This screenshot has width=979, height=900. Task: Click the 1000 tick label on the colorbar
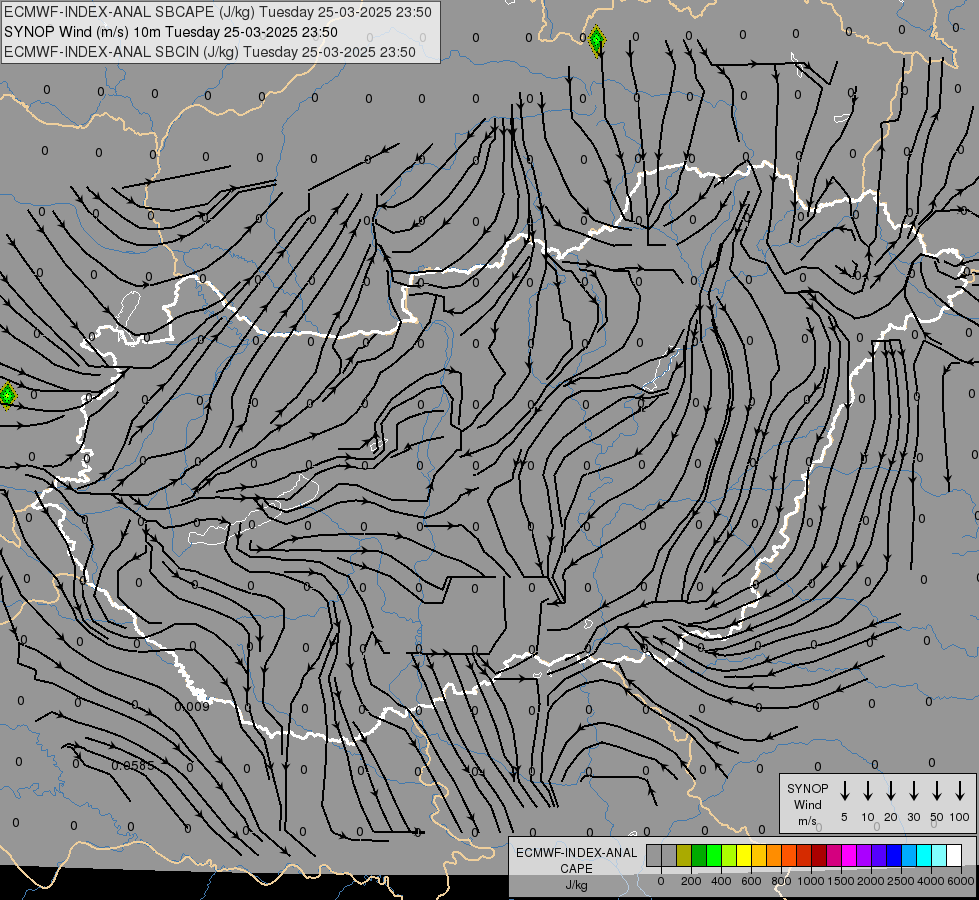tap(811, 881)
